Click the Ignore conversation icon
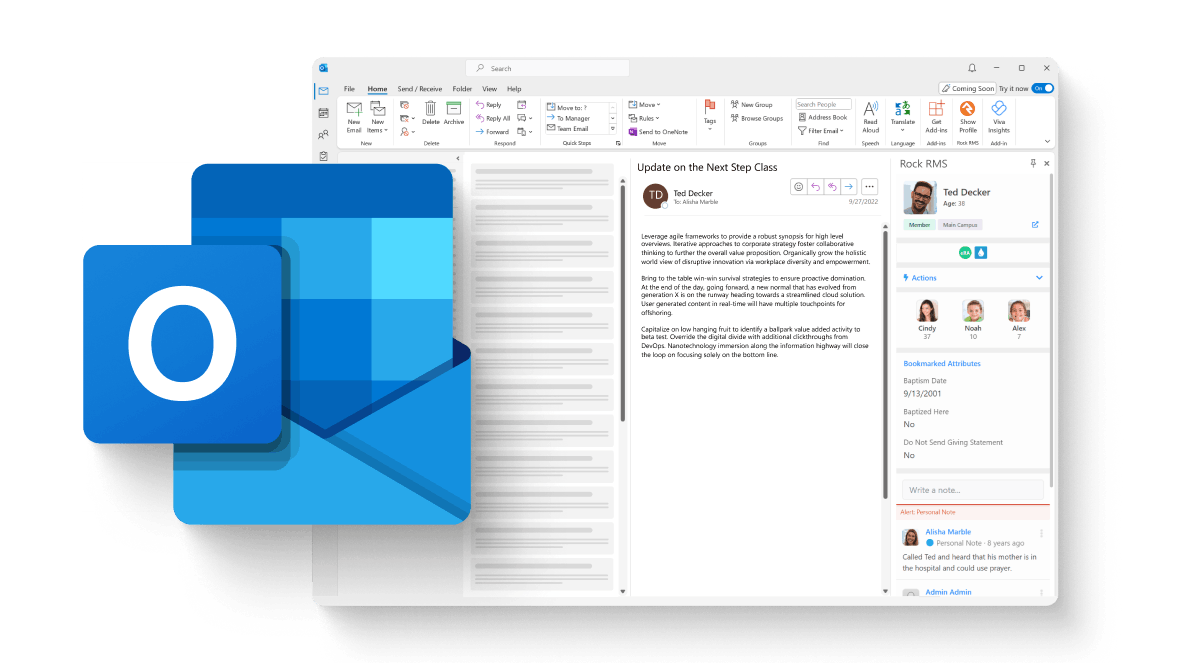Screen dimensions: 1178x663 click(405, 105)
